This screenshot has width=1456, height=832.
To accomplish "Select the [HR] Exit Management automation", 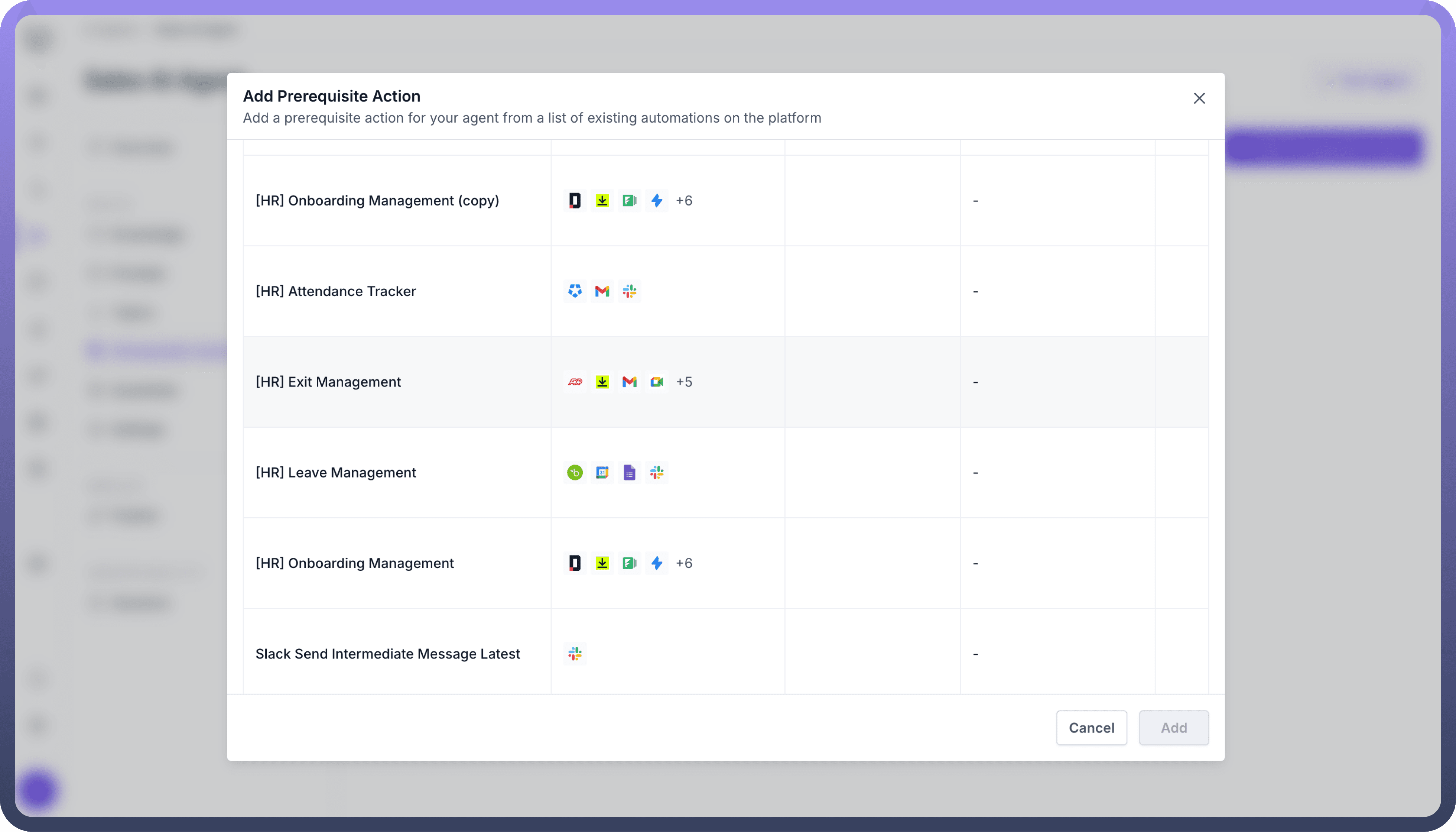I will (x=328, y=382).
